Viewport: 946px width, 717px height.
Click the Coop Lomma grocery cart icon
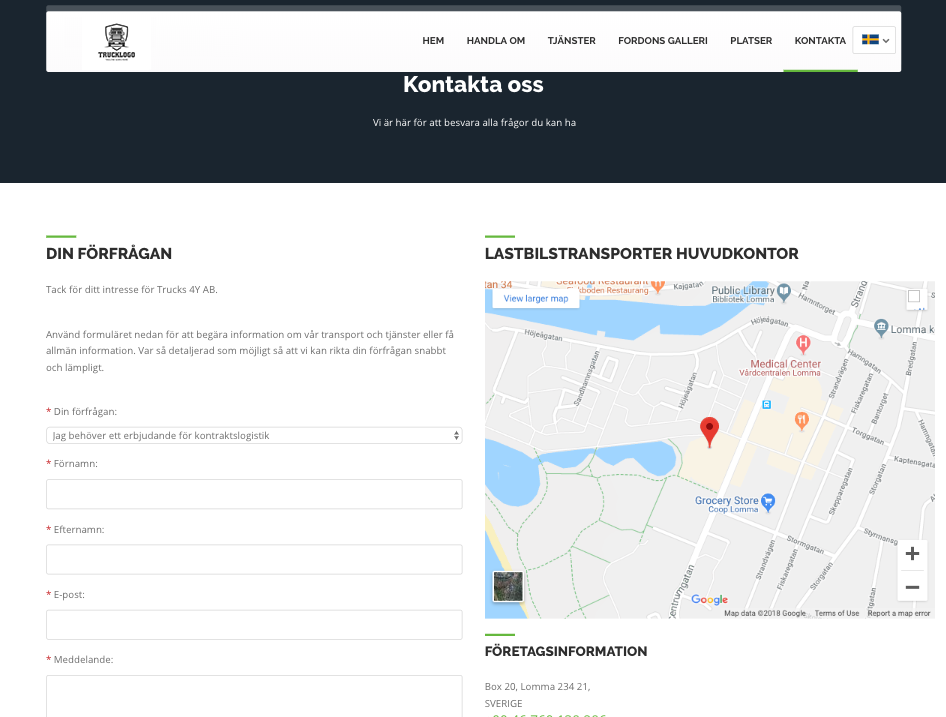coord(768,501)
